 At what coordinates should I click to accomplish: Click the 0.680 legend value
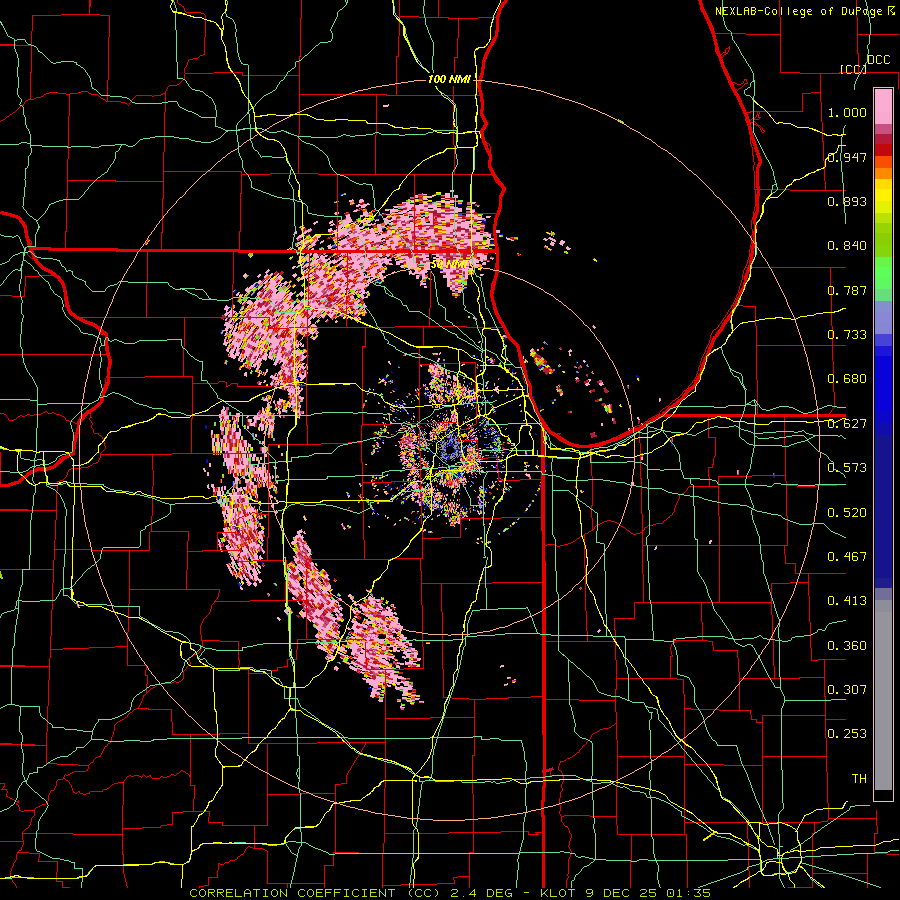[x=847, y=379]
